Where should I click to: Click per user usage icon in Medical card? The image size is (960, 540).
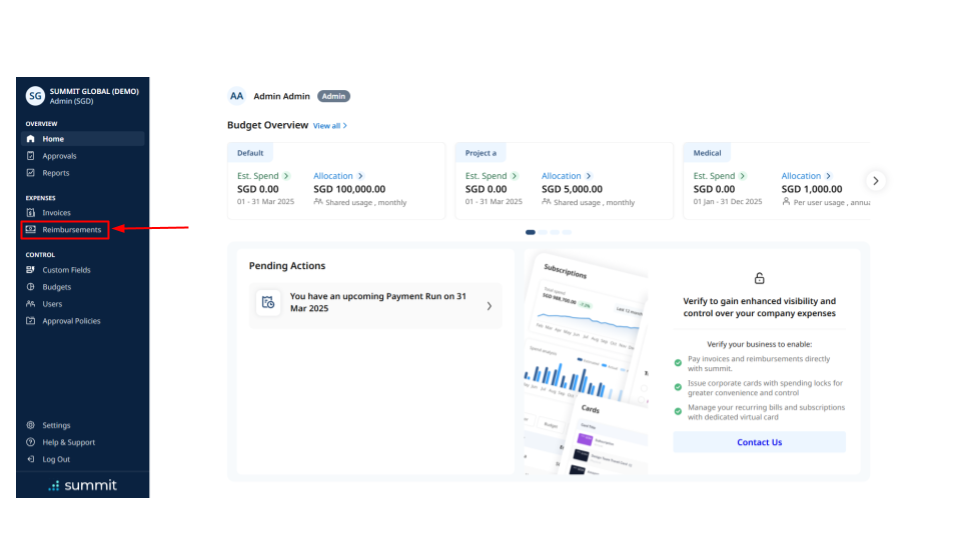pyautogui.click(x=786, y=201)
